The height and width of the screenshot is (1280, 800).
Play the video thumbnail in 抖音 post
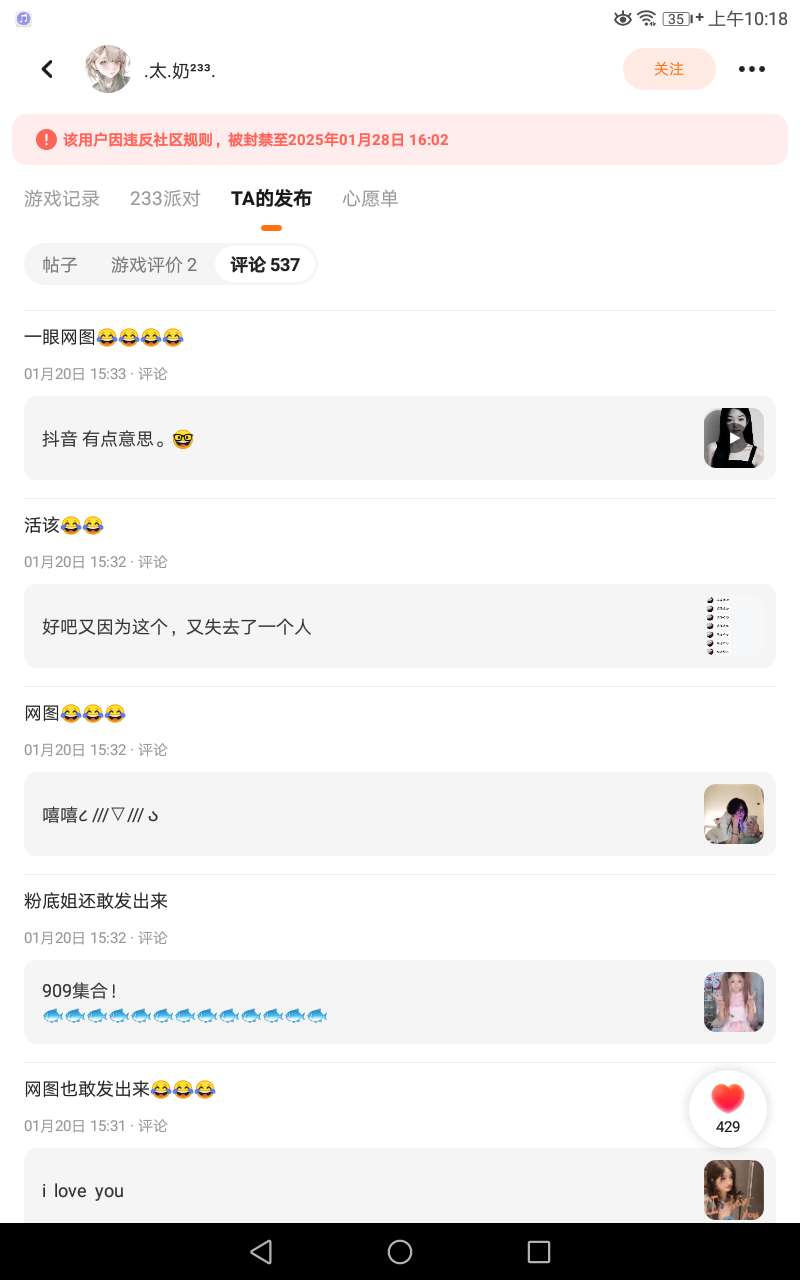(x=734, y=438)
